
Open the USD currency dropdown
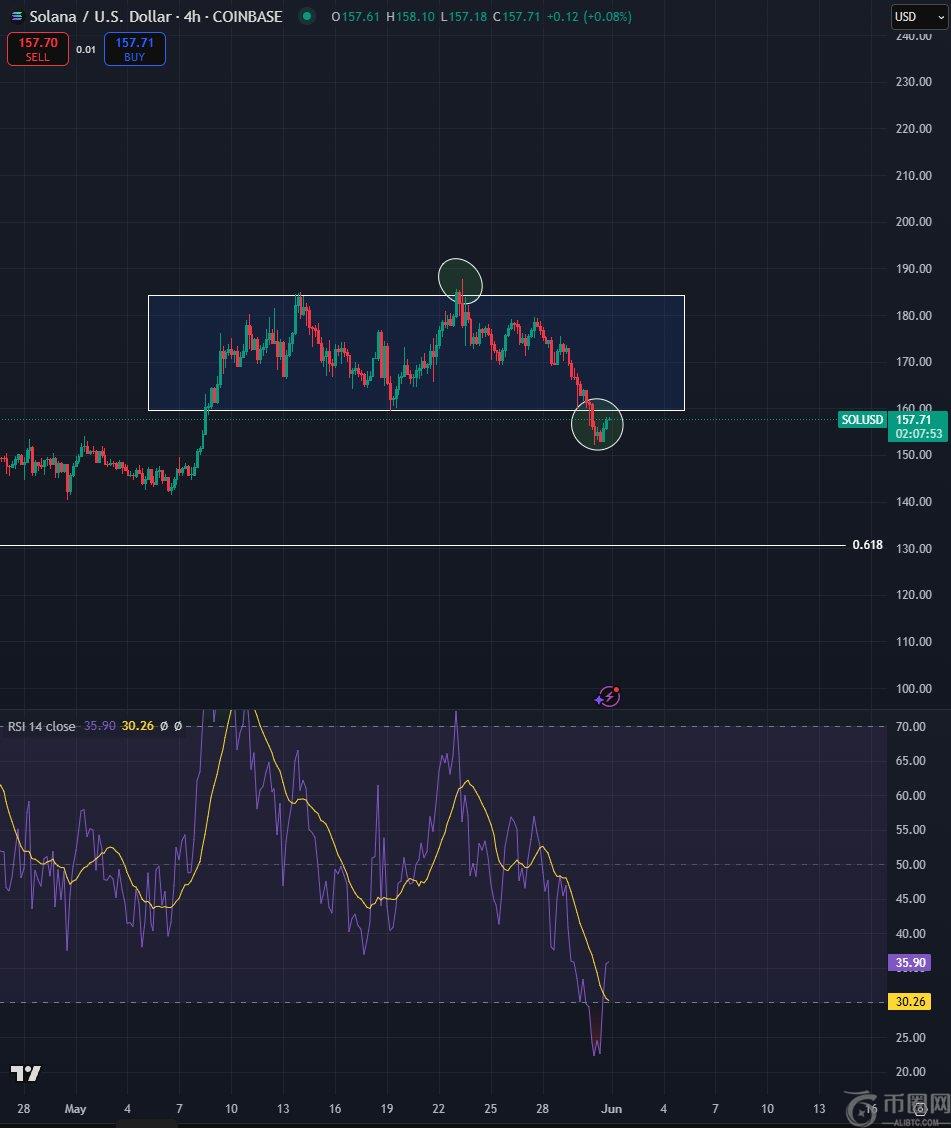917,17
